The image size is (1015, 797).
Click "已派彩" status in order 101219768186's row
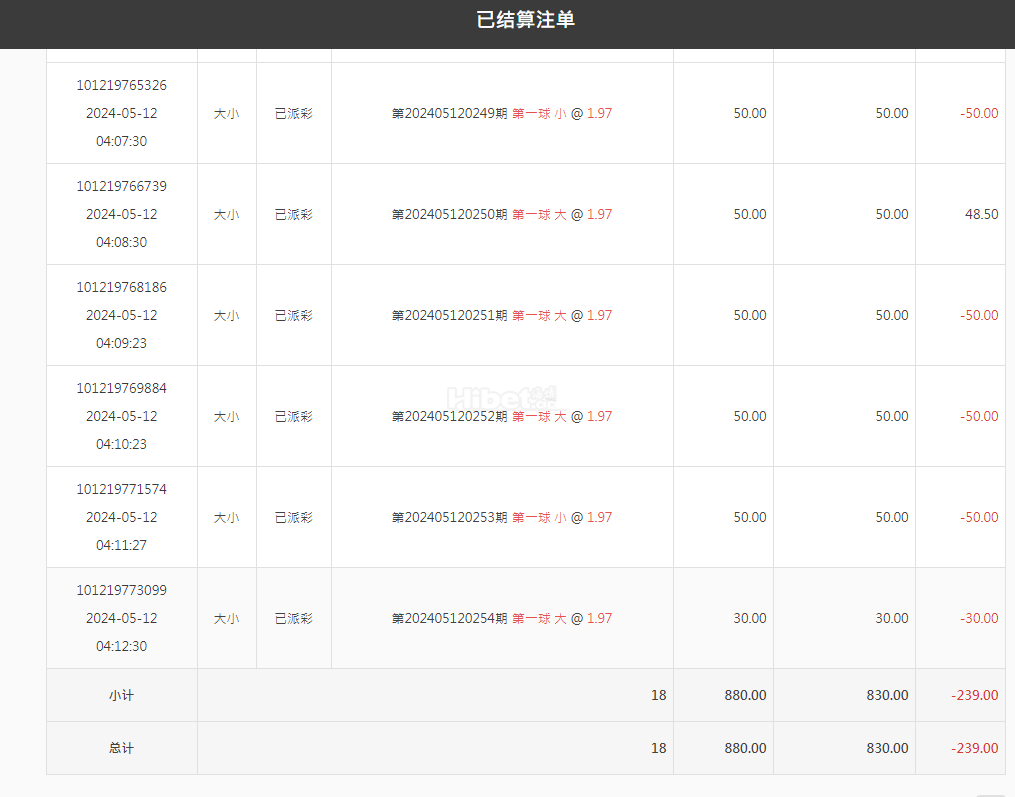point(294,315)
